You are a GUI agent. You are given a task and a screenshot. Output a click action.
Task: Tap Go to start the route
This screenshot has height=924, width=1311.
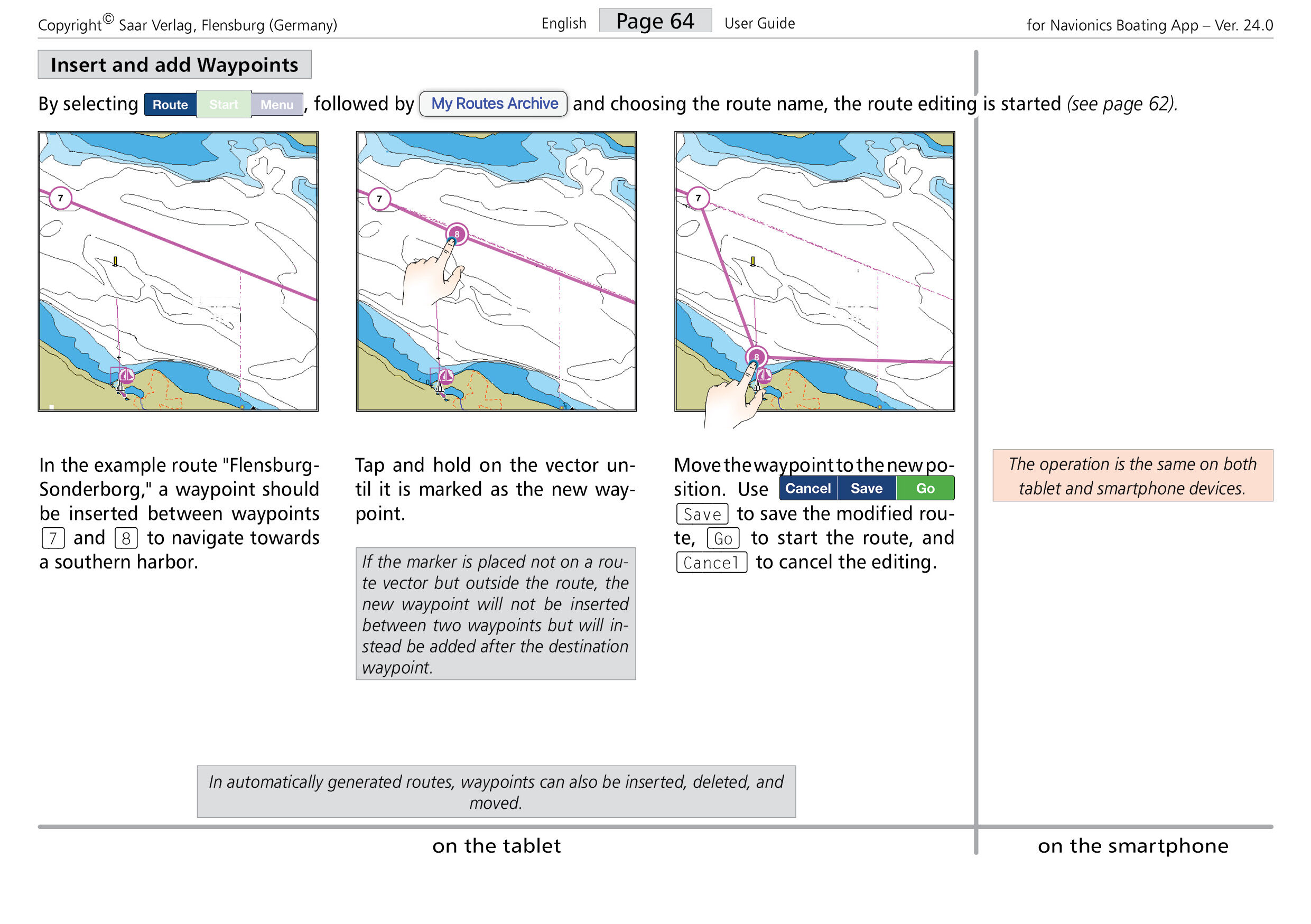(926, 488)
